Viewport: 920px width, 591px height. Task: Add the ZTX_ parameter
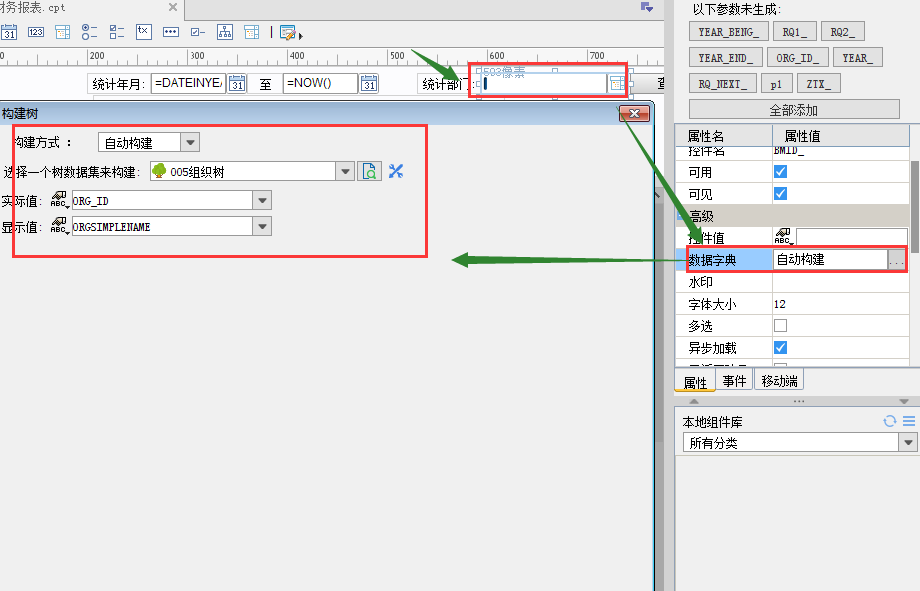pos(818,83)
